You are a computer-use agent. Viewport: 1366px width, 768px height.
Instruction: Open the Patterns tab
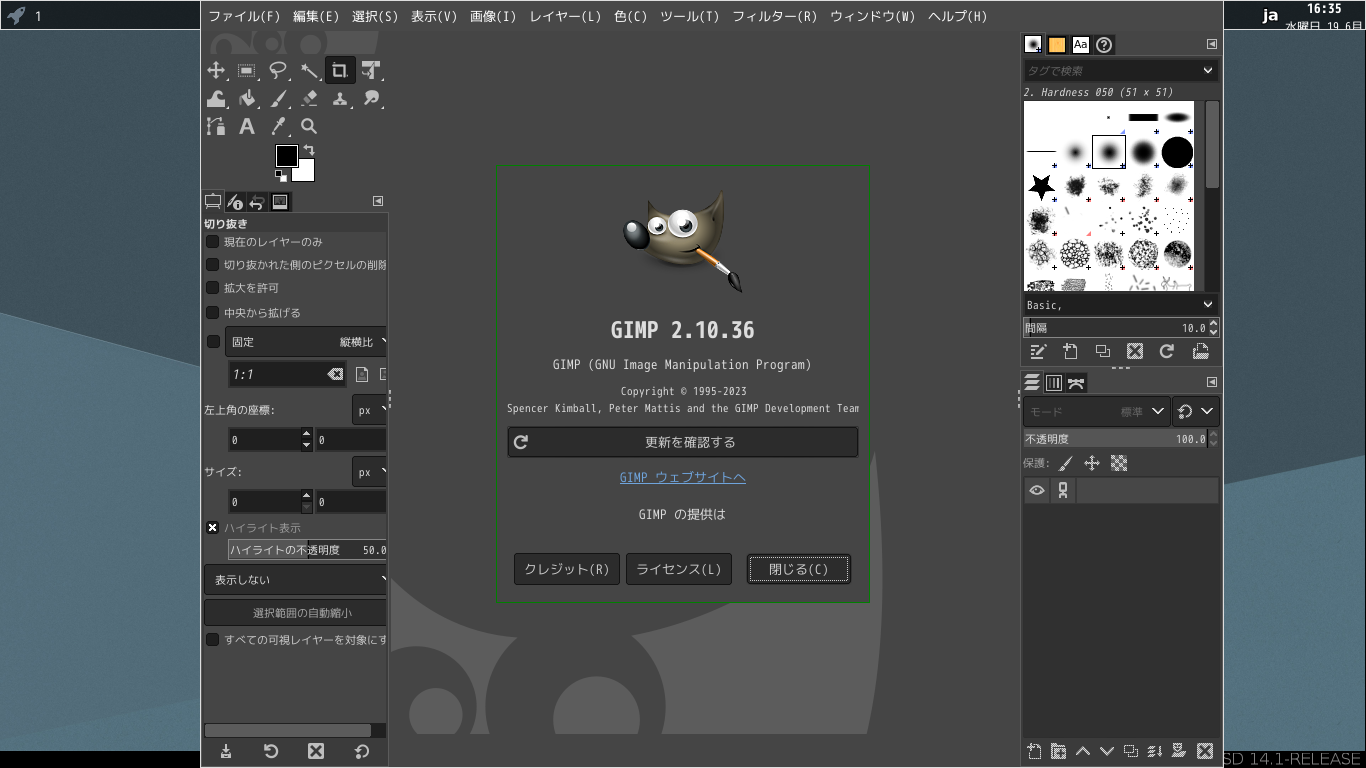pyautogui.click(x=1057, y=45)
